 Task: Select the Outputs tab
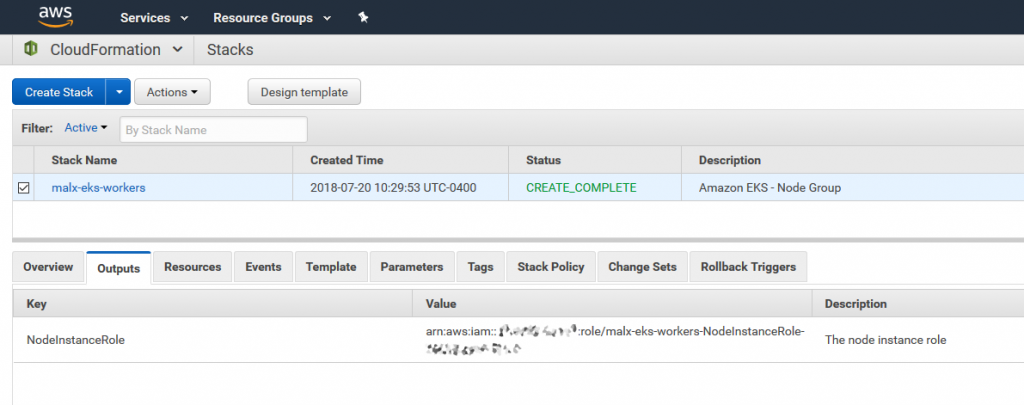click(119, 268)
